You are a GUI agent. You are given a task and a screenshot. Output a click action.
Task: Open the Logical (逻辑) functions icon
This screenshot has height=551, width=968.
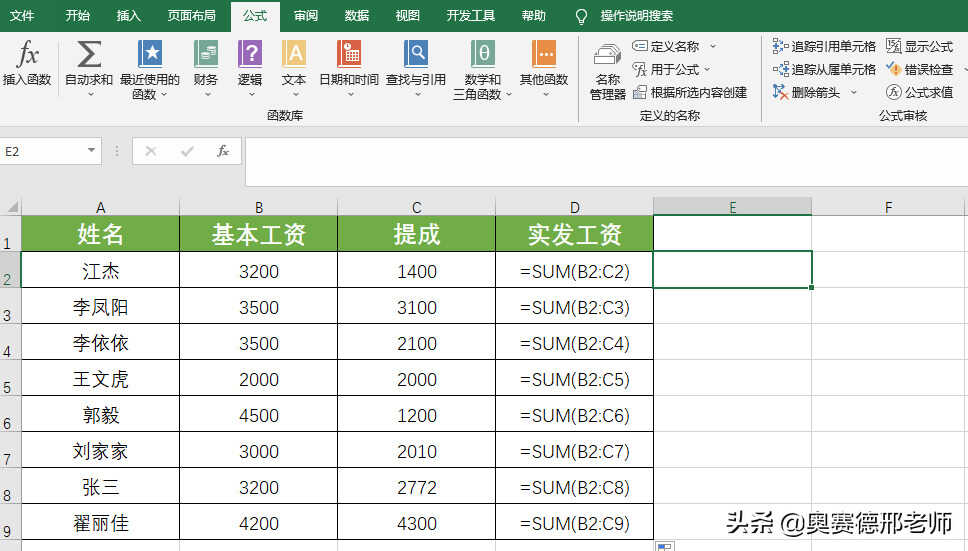tap(250, 54)
